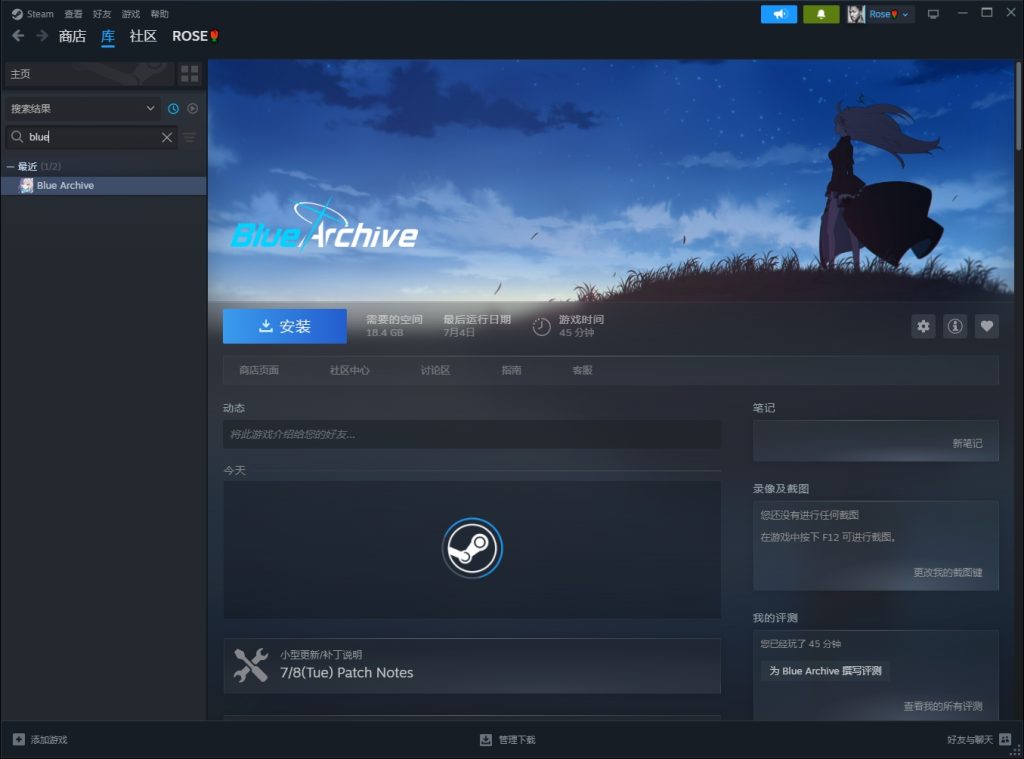Click the page vertical scrollbar
The image size is (1024, 759).
pos(1019,106)
